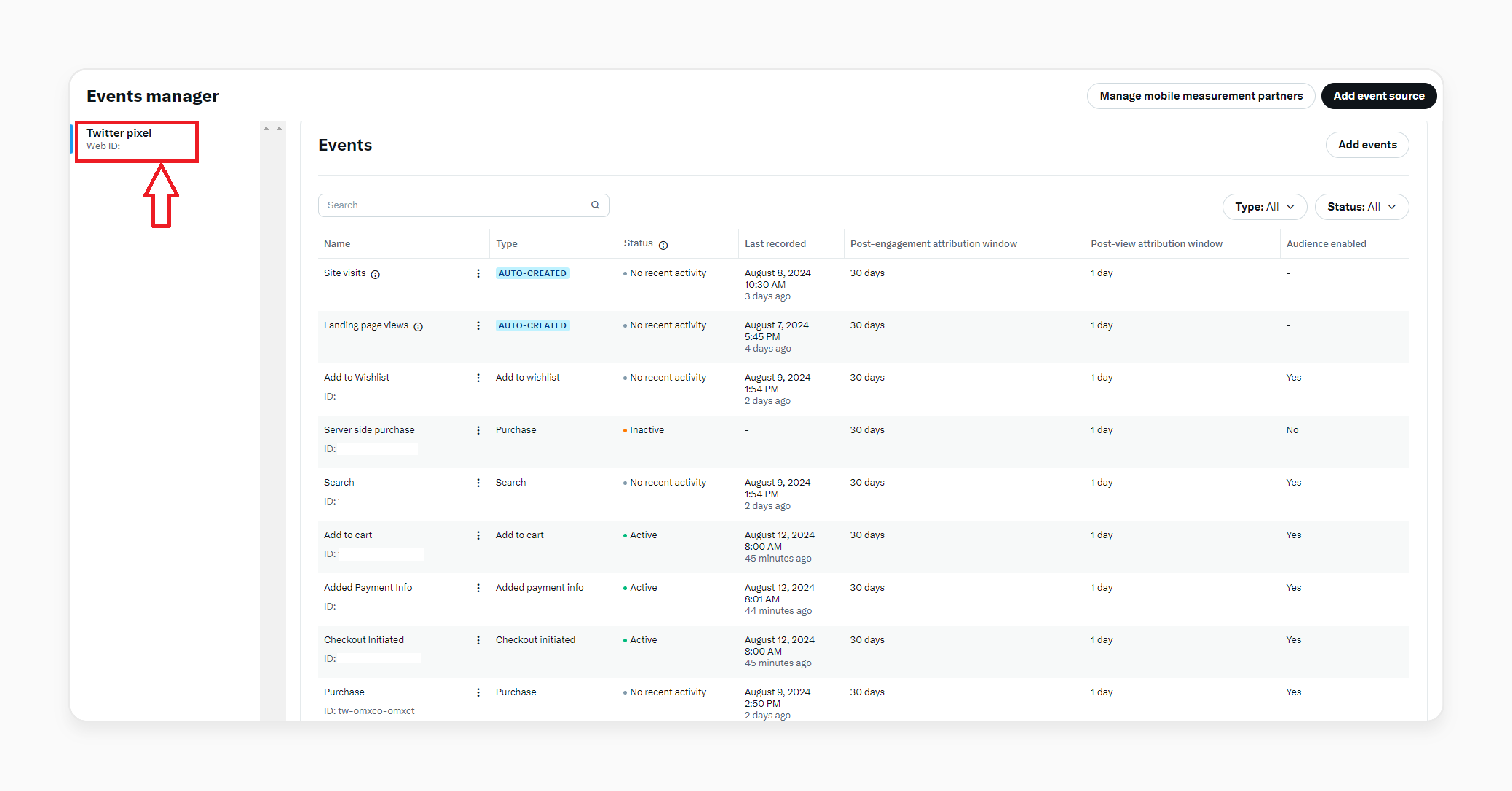Click the August 7, 2024 5:45 PM timestamp

point(777,331)
